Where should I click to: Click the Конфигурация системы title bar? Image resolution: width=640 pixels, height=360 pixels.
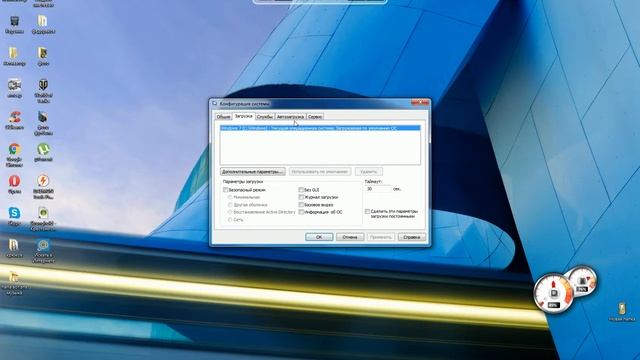point(310,104)
